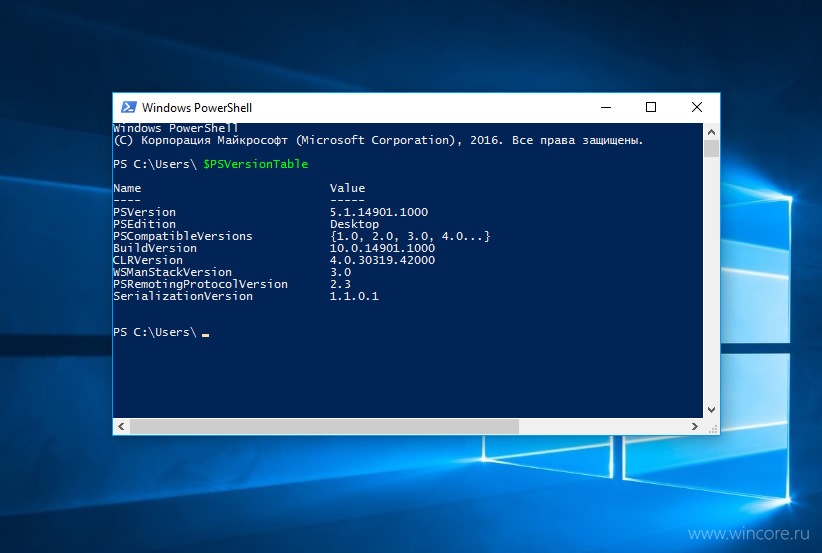This screenshot has height=553, width=822.
Task: Click the CLRVersion row name
Action: [148, 261]
